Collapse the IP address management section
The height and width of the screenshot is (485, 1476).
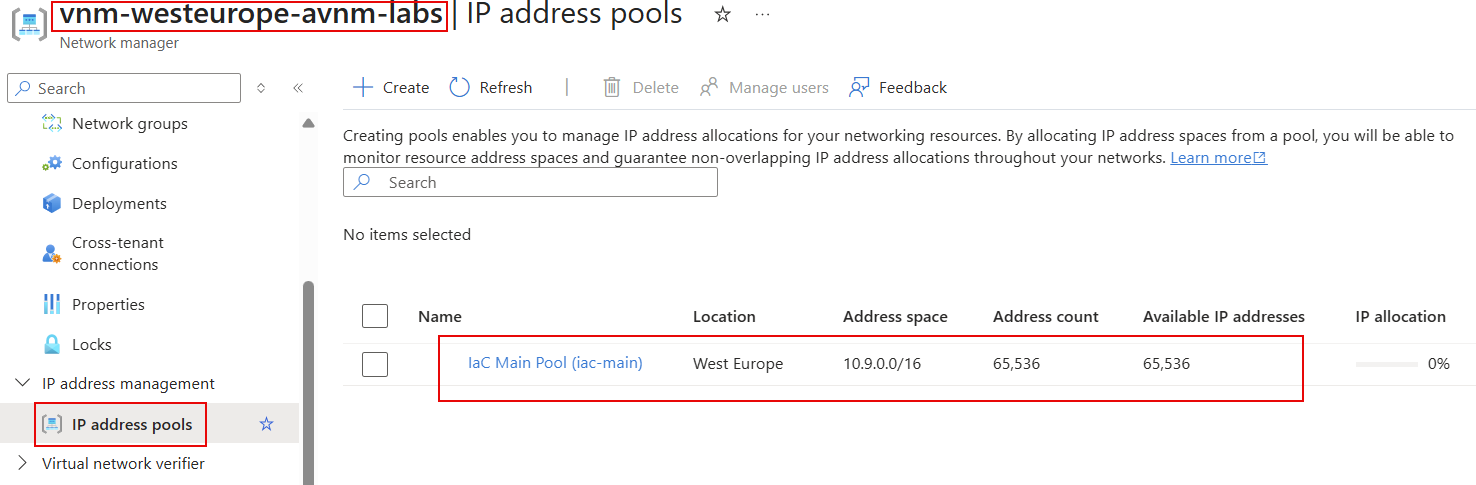22,384
